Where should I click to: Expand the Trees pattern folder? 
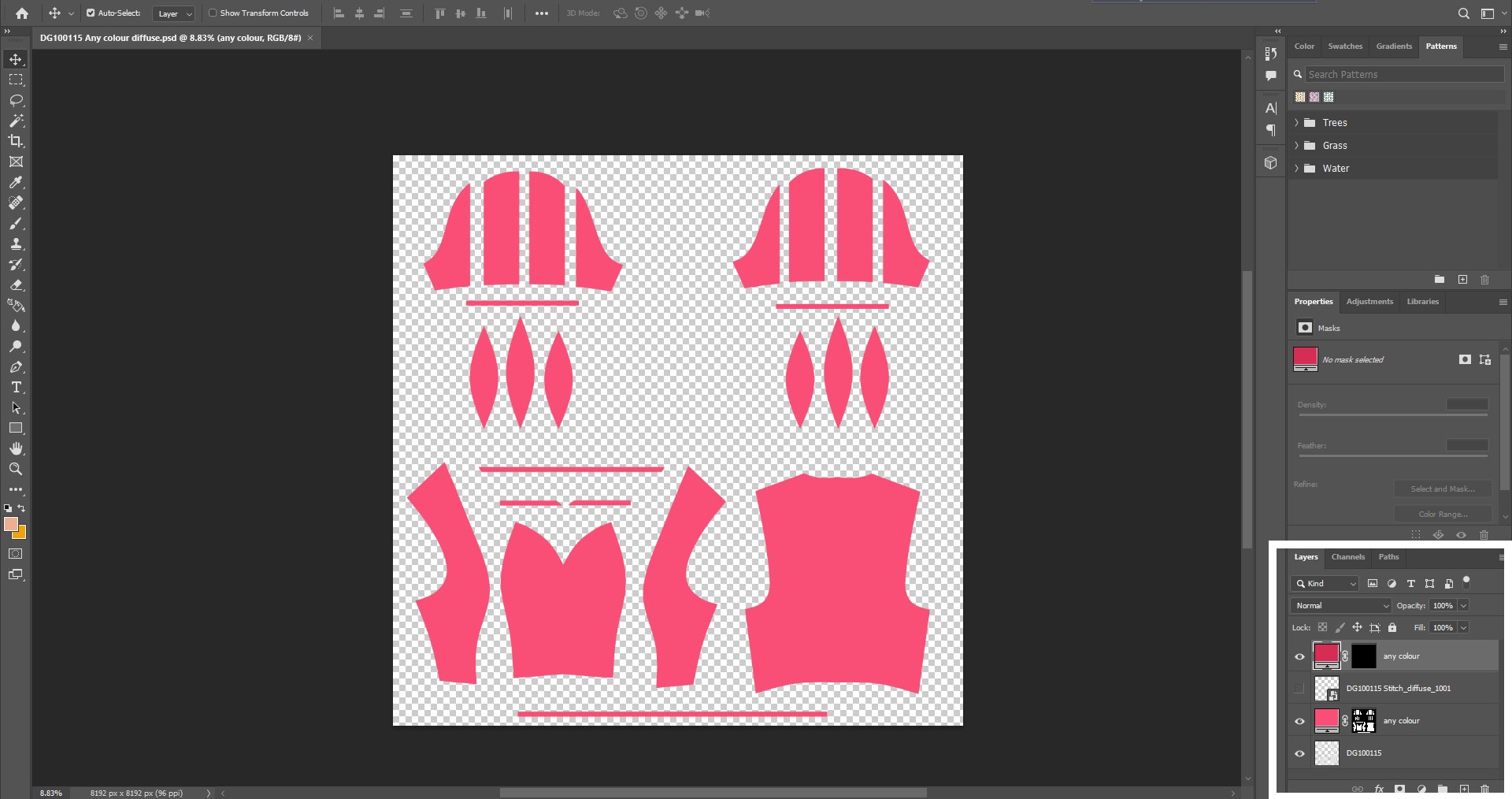coord(1296,123)
